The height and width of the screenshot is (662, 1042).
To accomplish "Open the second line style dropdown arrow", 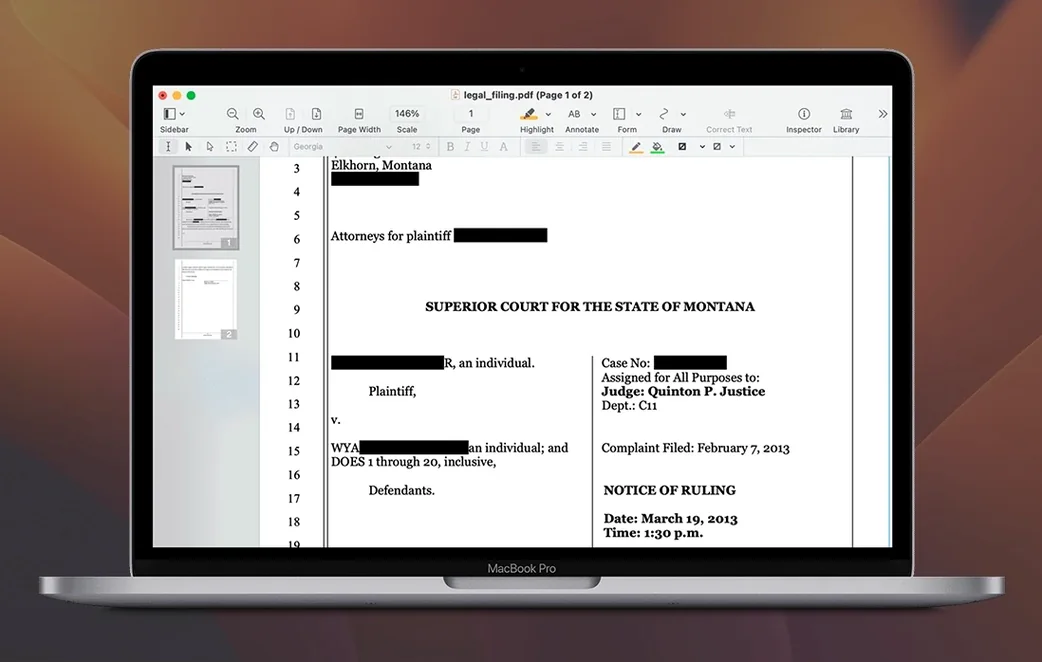I will tap(732, 147).
